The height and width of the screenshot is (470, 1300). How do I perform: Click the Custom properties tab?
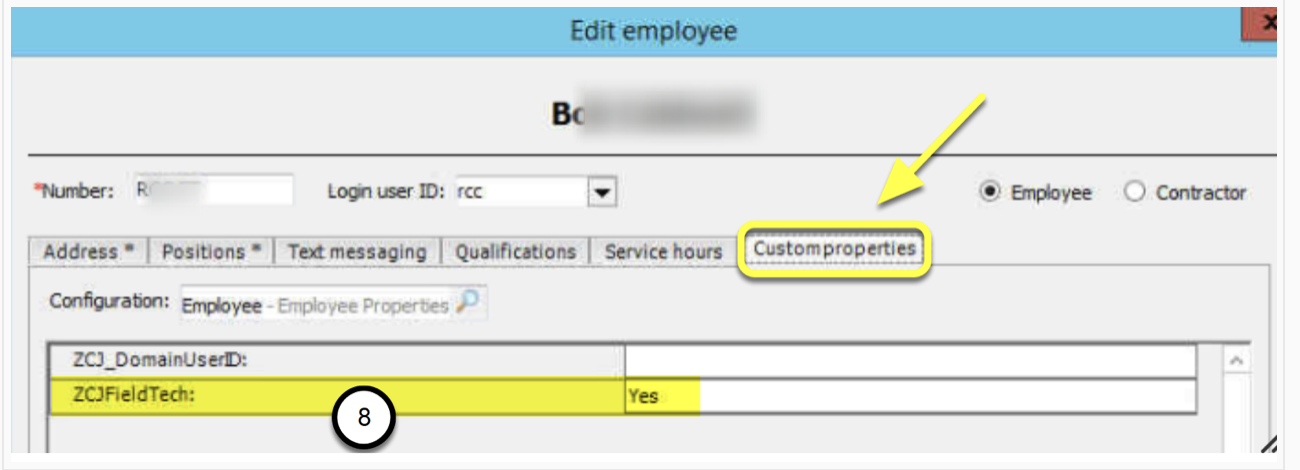point(835,248)
